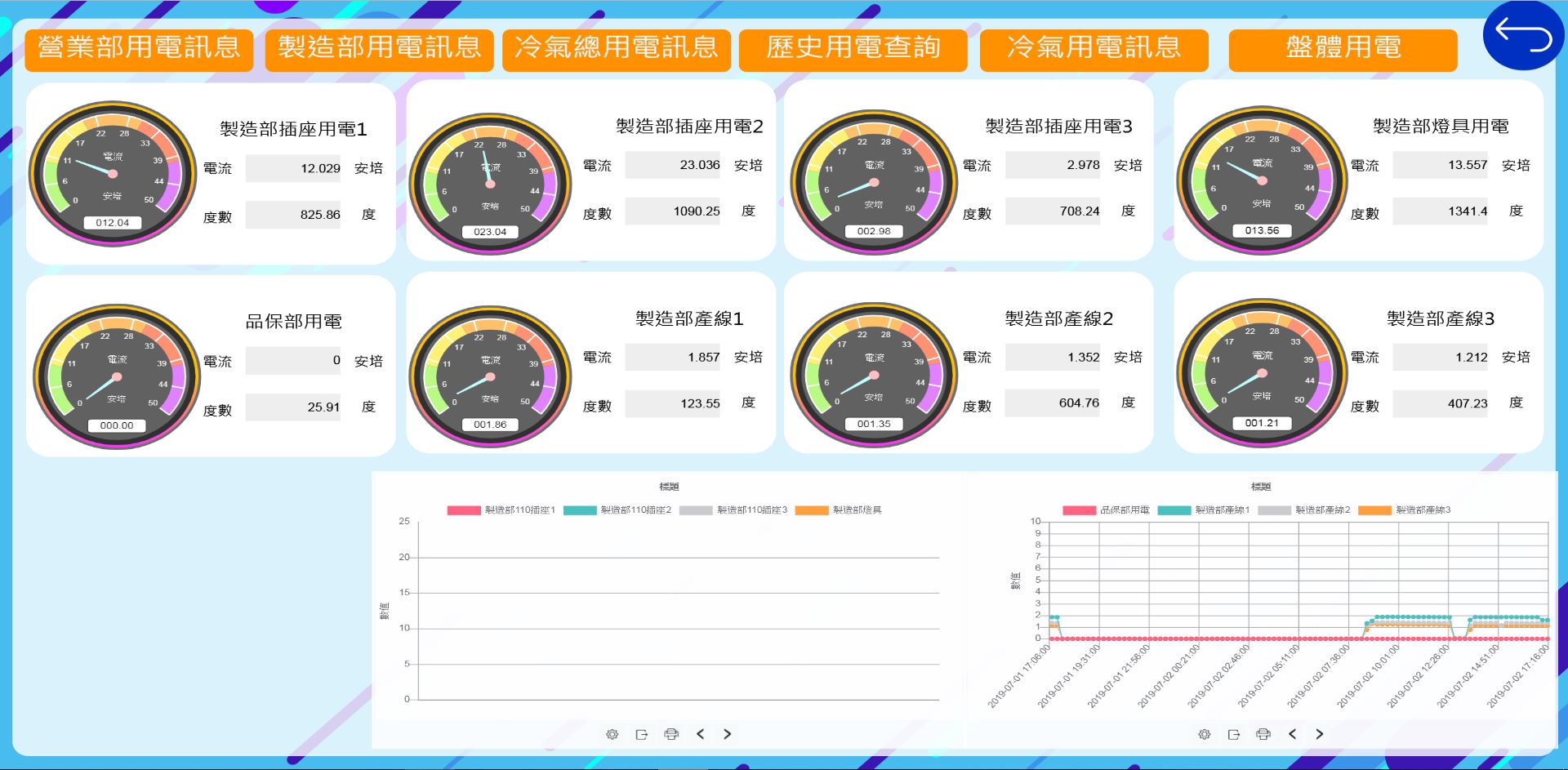The image size is (1568, 770).
Task: Select current field 2.978 of 插座用電3
Action: (x=1053, y=165)
